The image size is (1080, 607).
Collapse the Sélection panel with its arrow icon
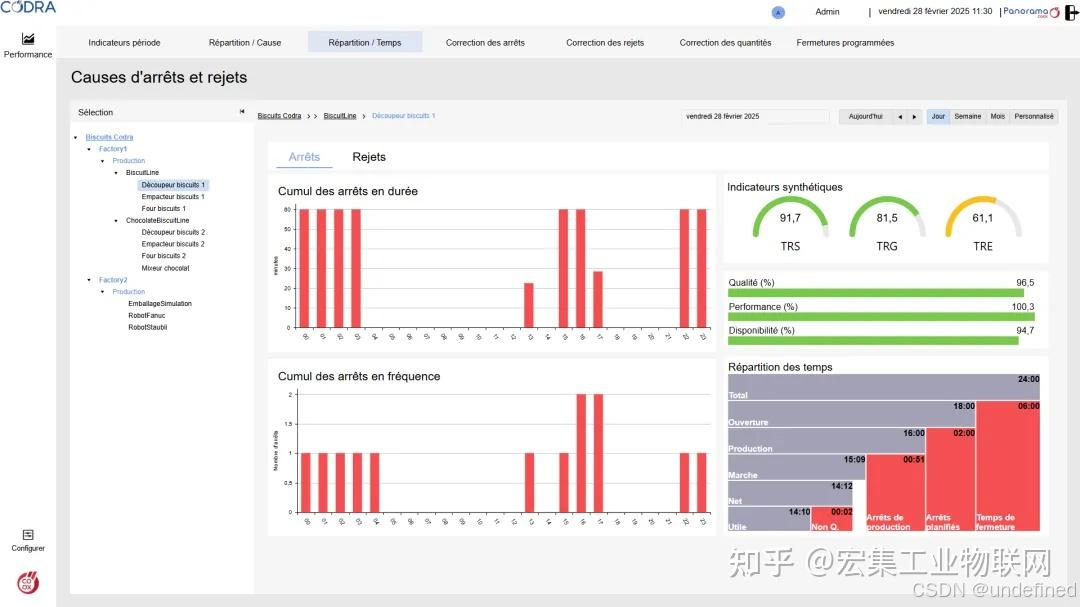242,112
